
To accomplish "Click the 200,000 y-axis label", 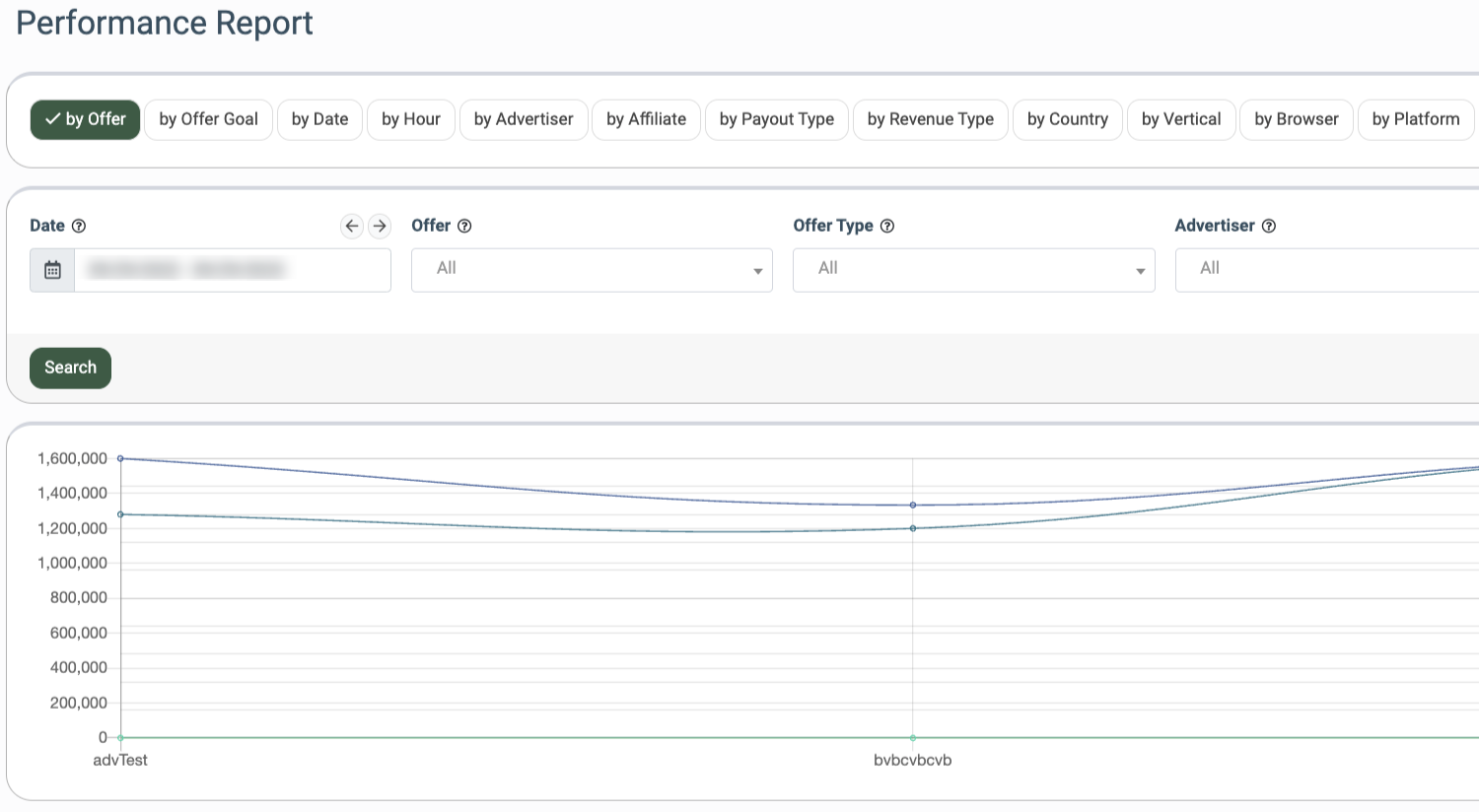I will tap(79, 703).
